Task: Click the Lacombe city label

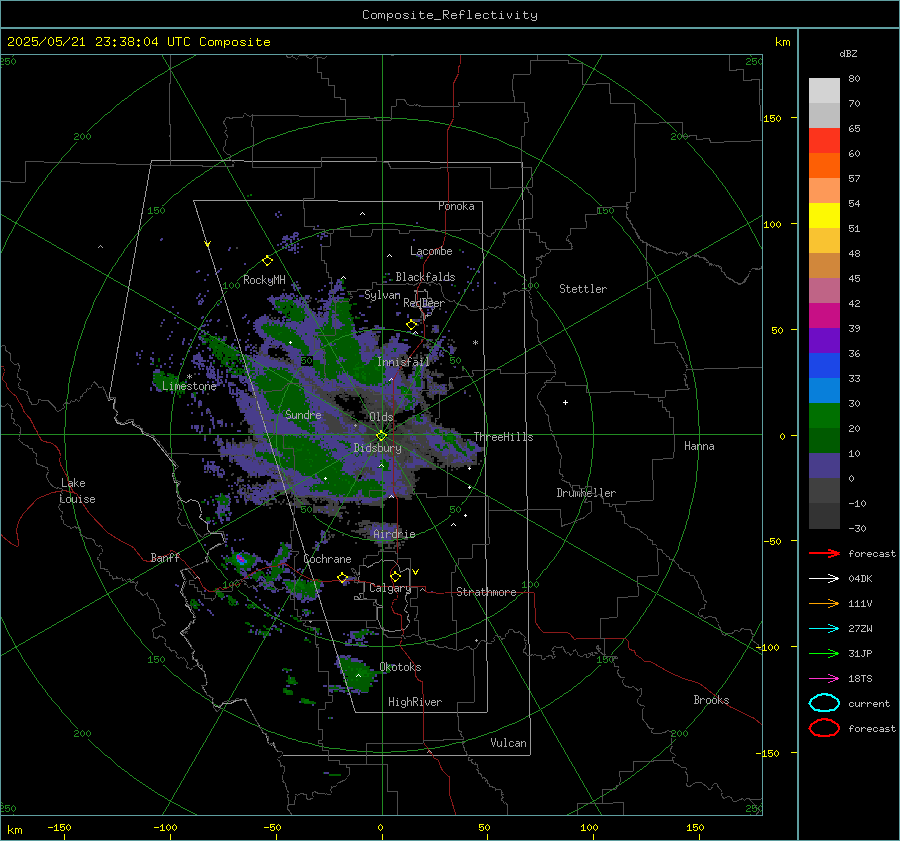Action: click(431, 251)
